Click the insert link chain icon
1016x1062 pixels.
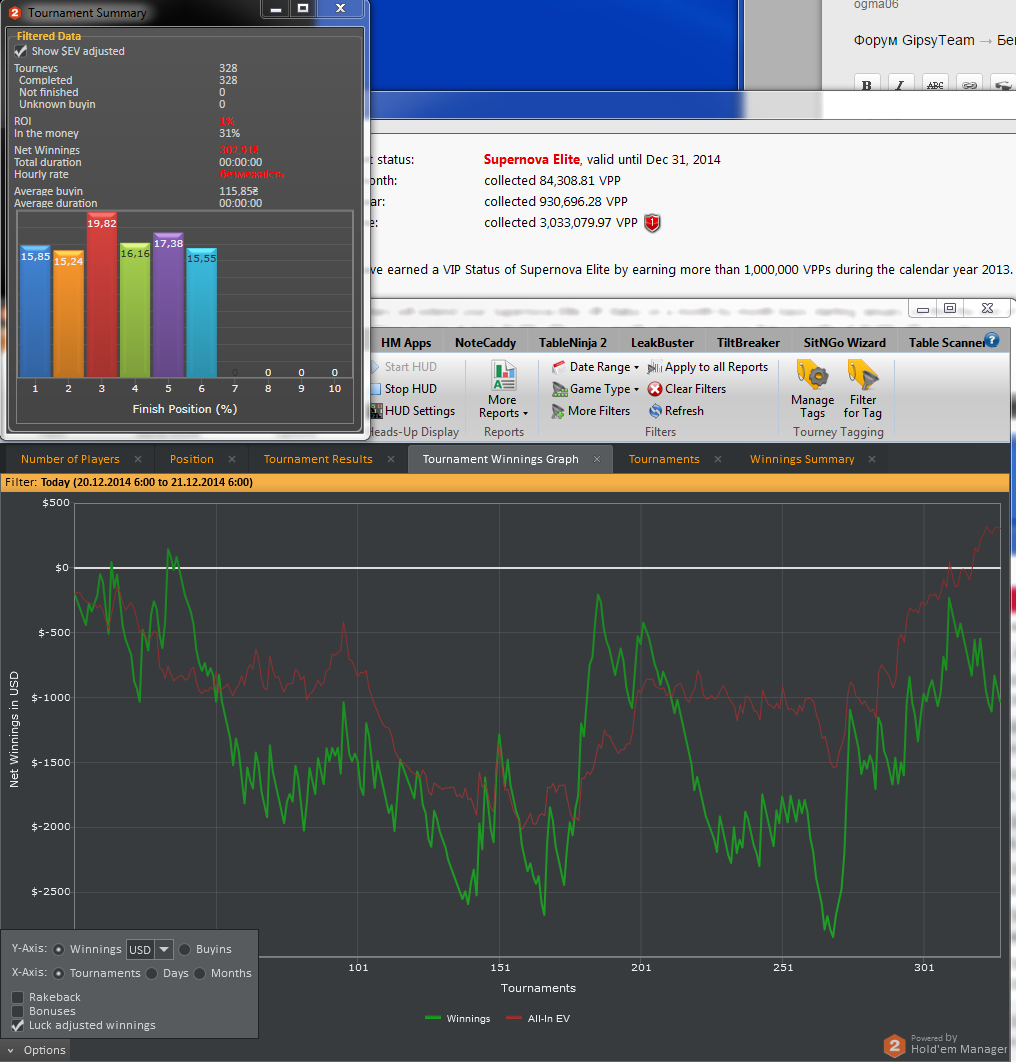969,85
